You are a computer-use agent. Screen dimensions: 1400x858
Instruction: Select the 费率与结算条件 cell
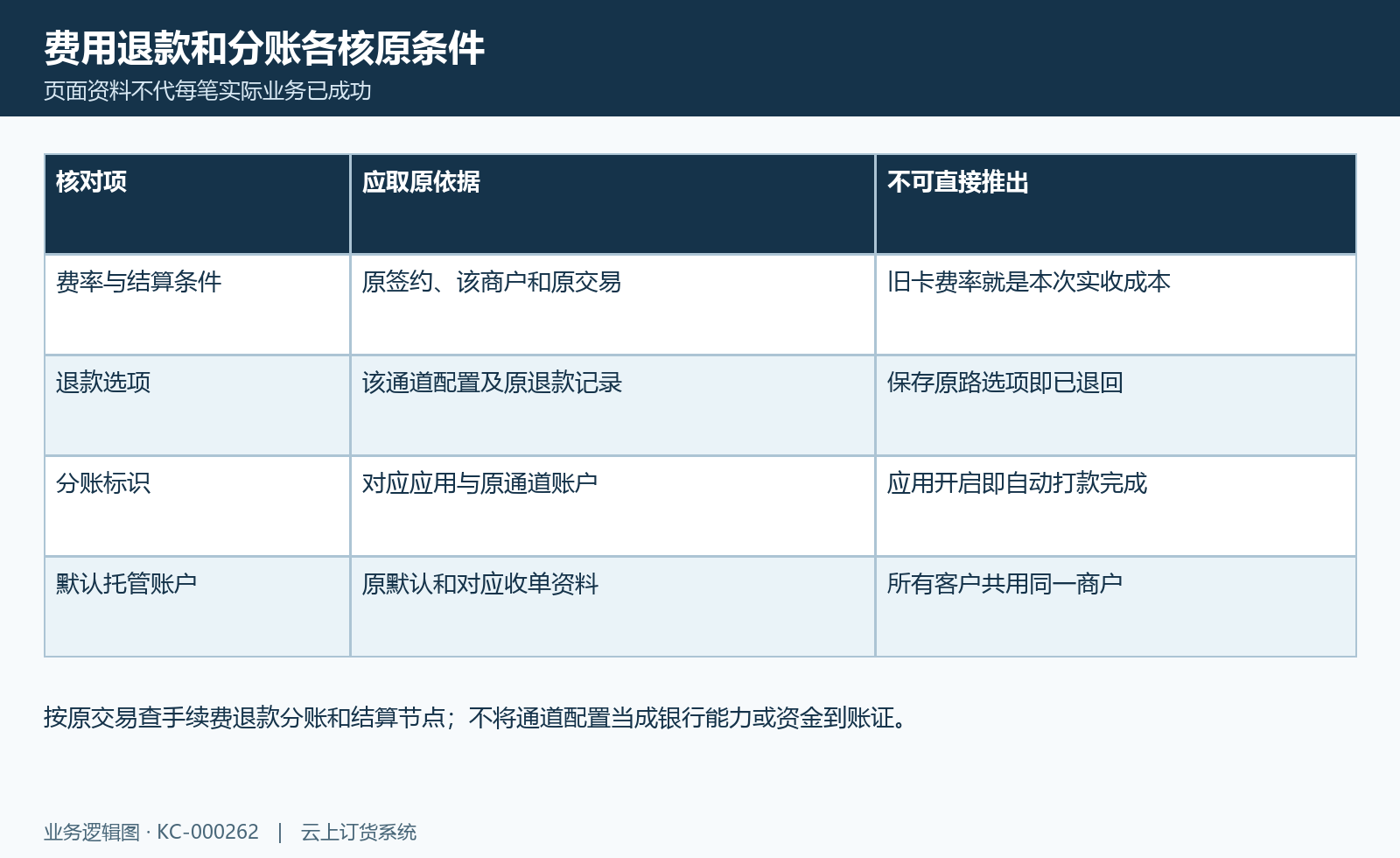coord(198,305)
